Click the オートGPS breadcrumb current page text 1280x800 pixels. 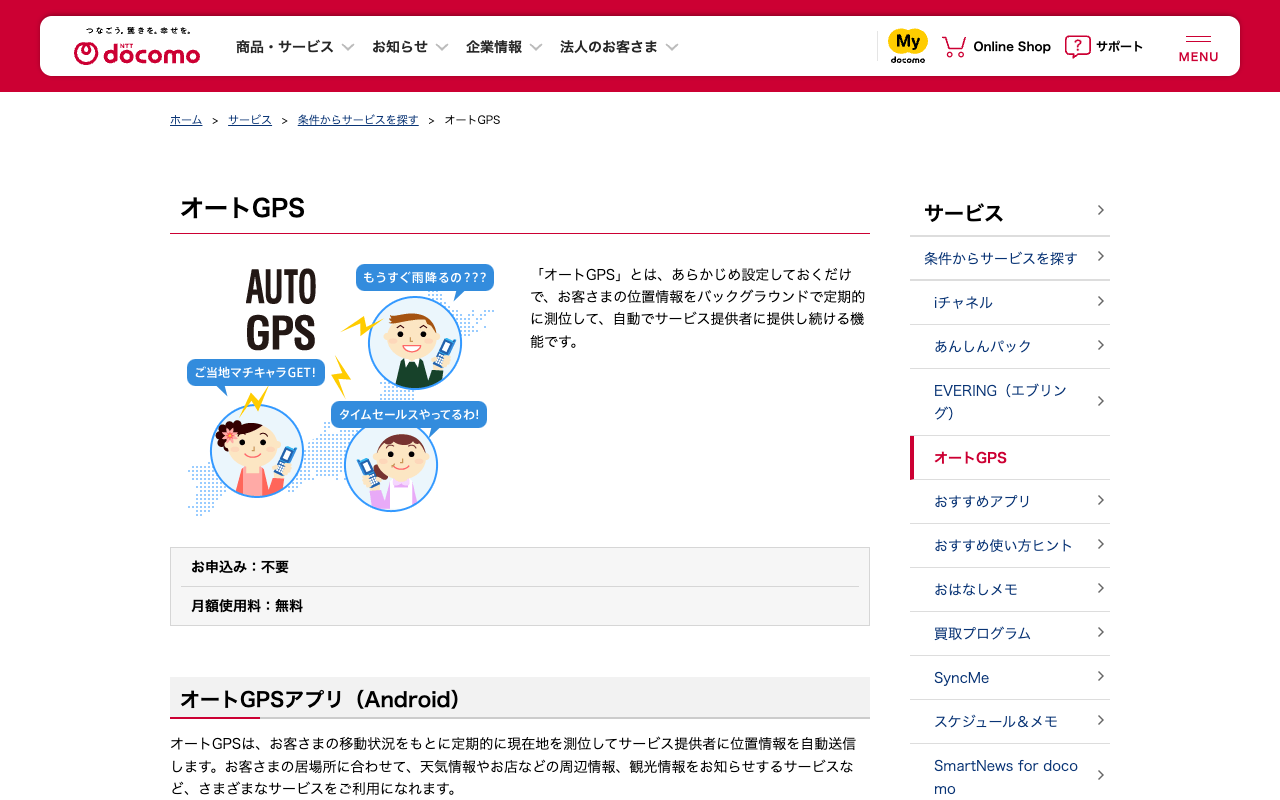click(x=472, y=120)
